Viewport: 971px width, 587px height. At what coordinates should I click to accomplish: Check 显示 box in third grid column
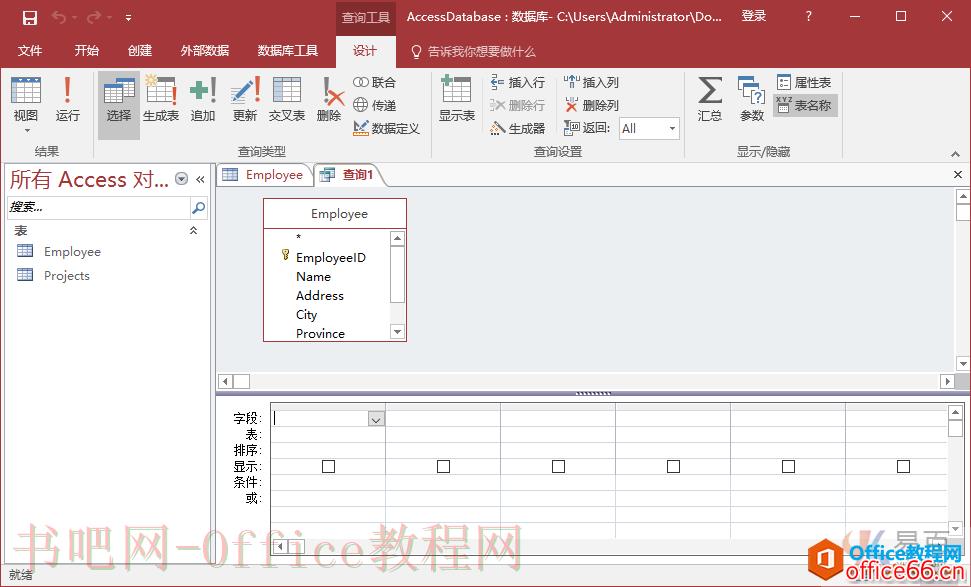559,466
